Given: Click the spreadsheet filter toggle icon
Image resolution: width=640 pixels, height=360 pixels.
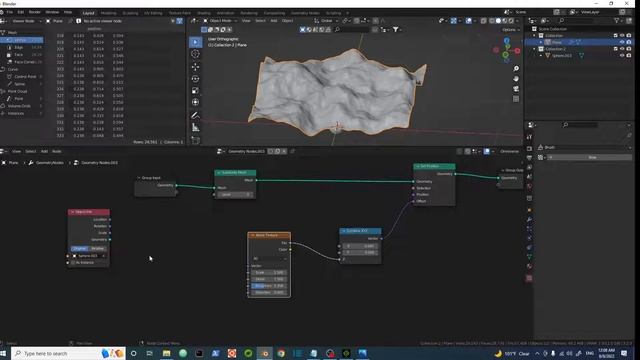Looking at the screenshot, I should (x=180, y=21).
